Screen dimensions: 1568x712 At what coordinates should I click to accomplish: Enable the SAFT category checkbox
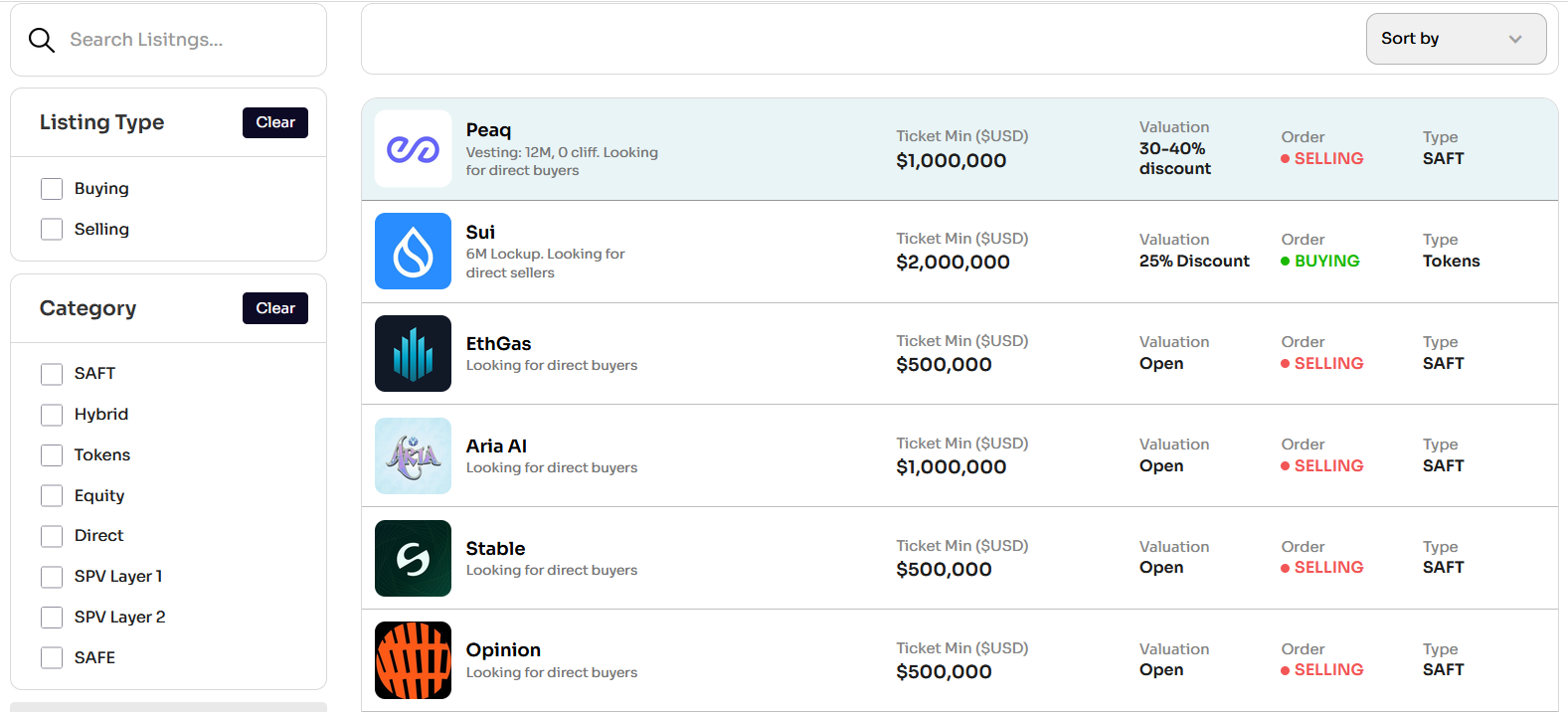[x=52, y=374]
